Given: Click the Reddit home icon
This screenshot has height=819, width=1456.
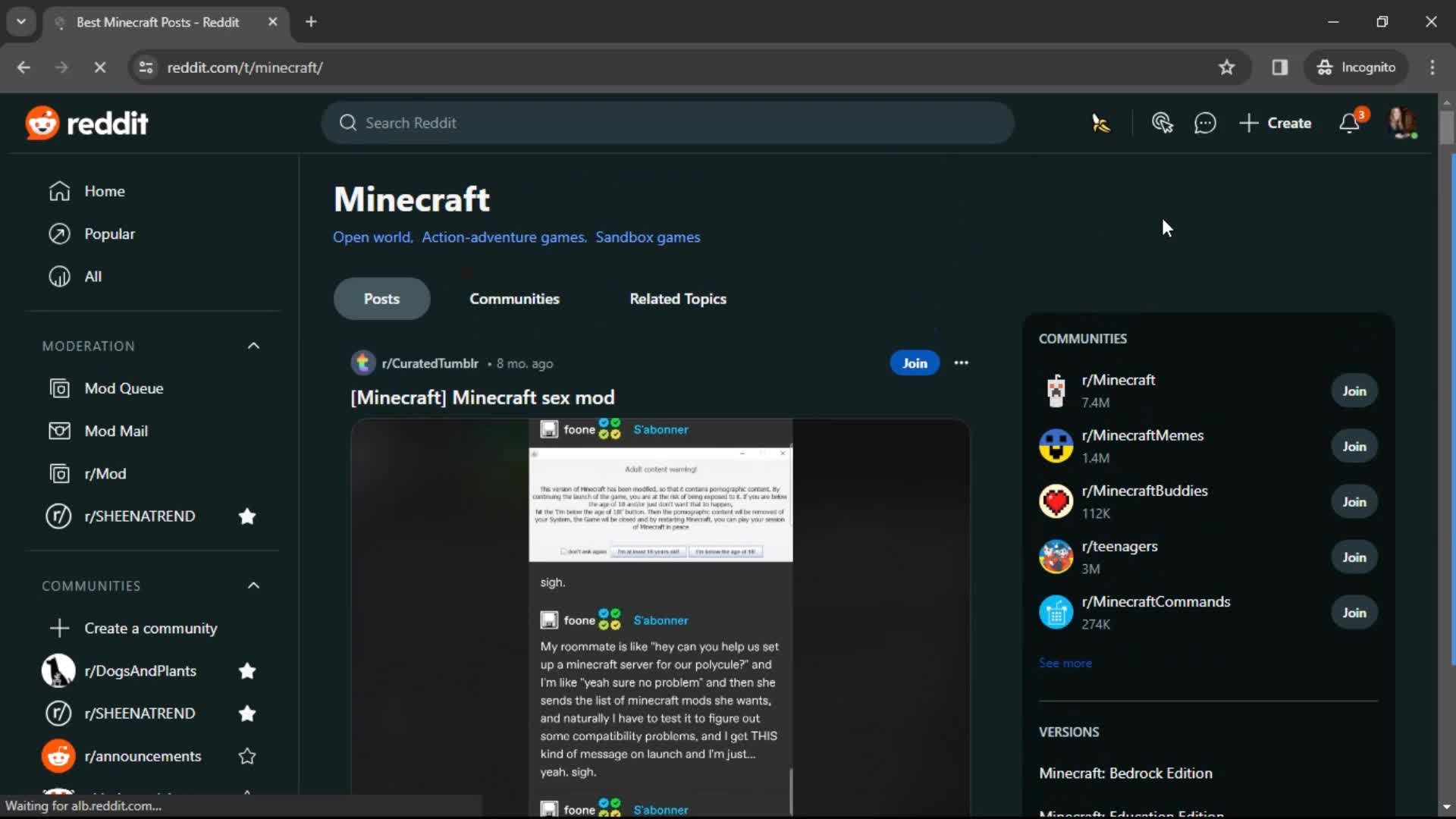Looking at the screenshot, I should (40, 123).
